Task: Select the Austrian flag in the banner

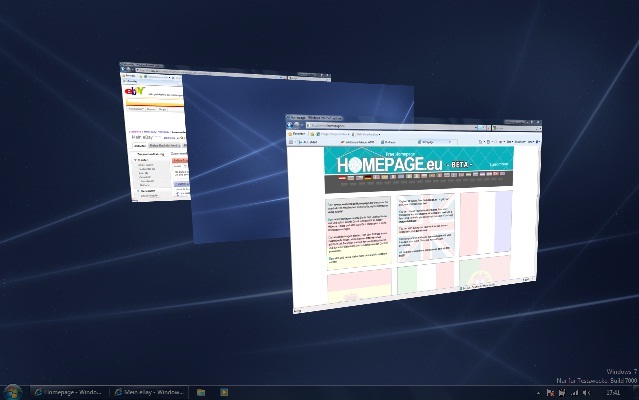Action: (x=342, y=178)
